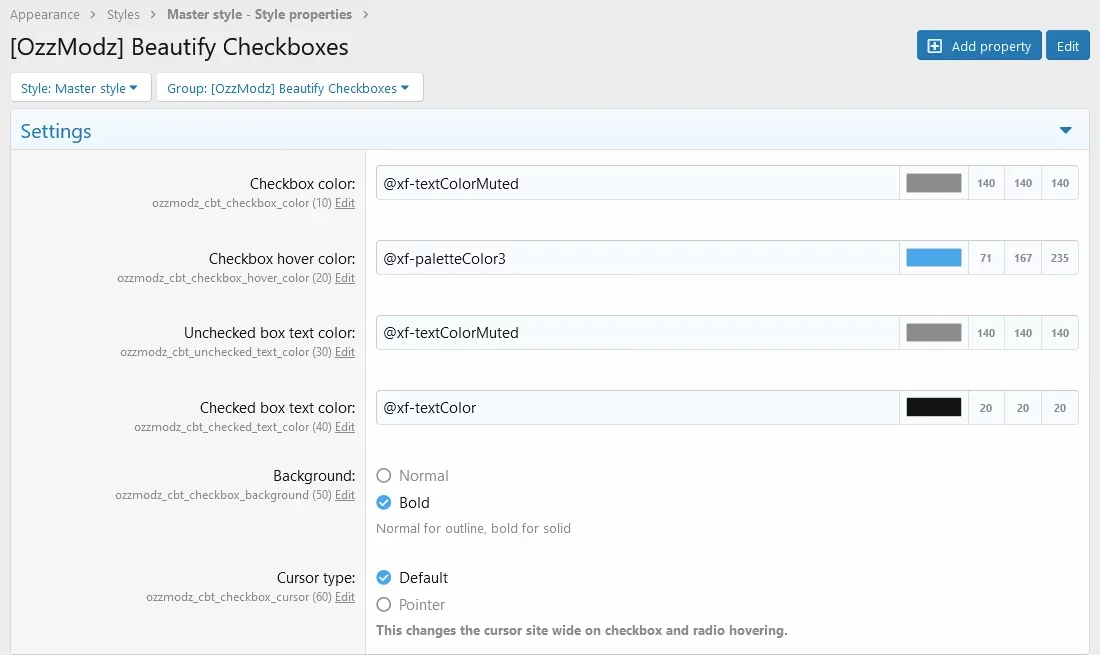The width and height of the screenshot is (1100, 655).
Task: Click Edit link under Checkbox hover color
Action: (x=345, y=278)
